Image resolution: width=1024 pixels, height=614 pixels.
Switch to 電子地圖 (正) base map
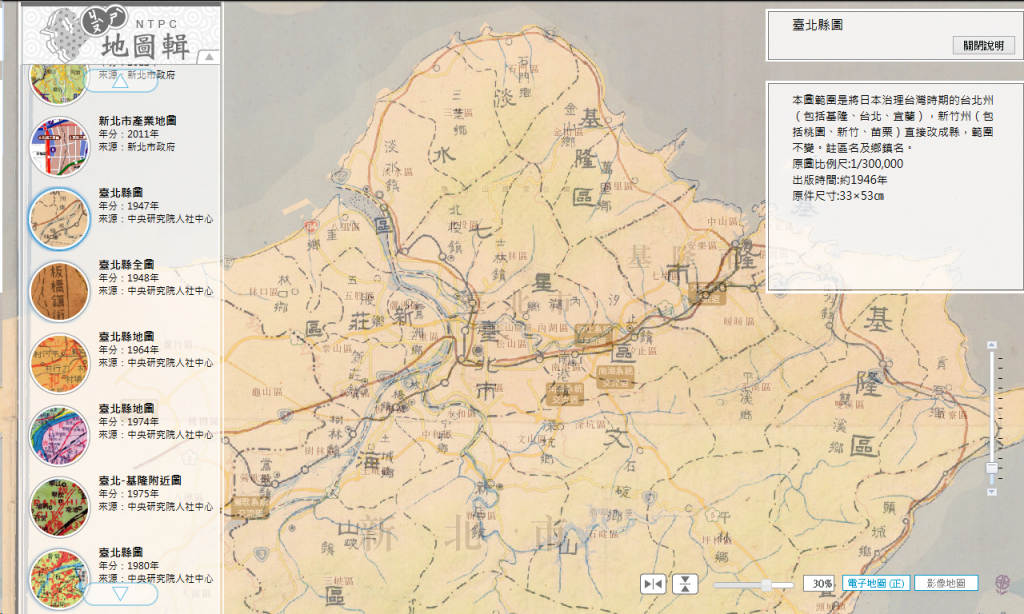click(x=876, y=583)
